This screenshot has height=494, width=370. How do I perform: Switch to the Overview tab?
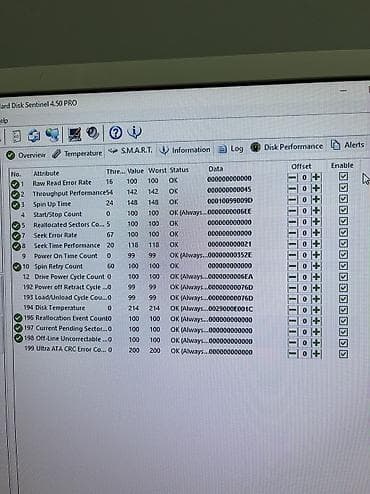point(26,155)
